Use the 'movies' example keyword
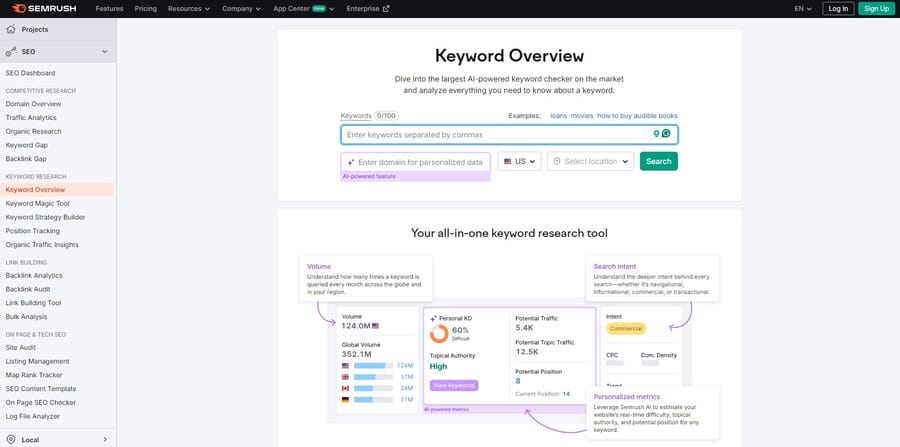Viewport: 900px width, 447px height. click(x=582, y=116)
